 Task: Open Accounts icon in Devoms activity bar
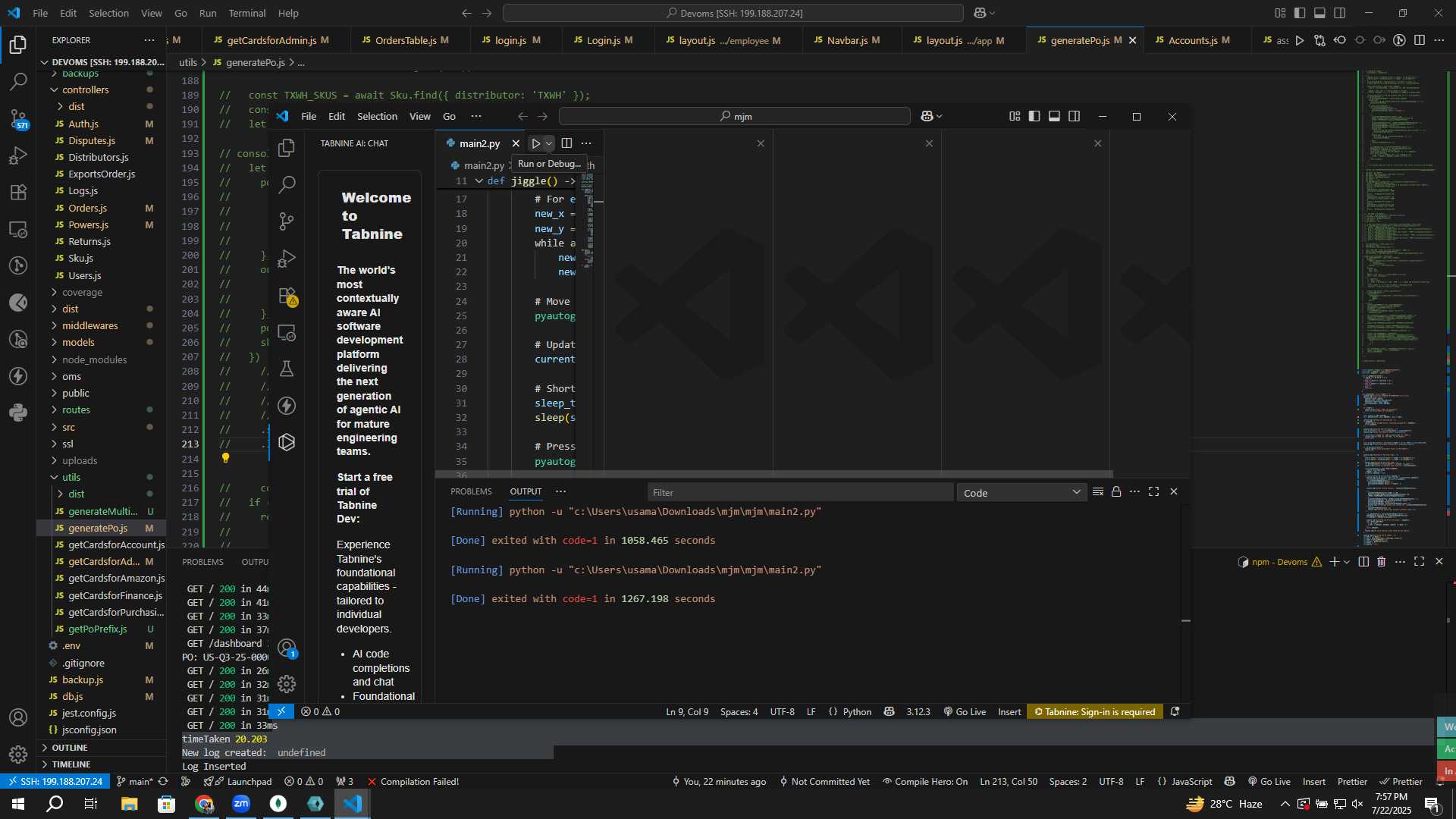(x=18, y=717)
